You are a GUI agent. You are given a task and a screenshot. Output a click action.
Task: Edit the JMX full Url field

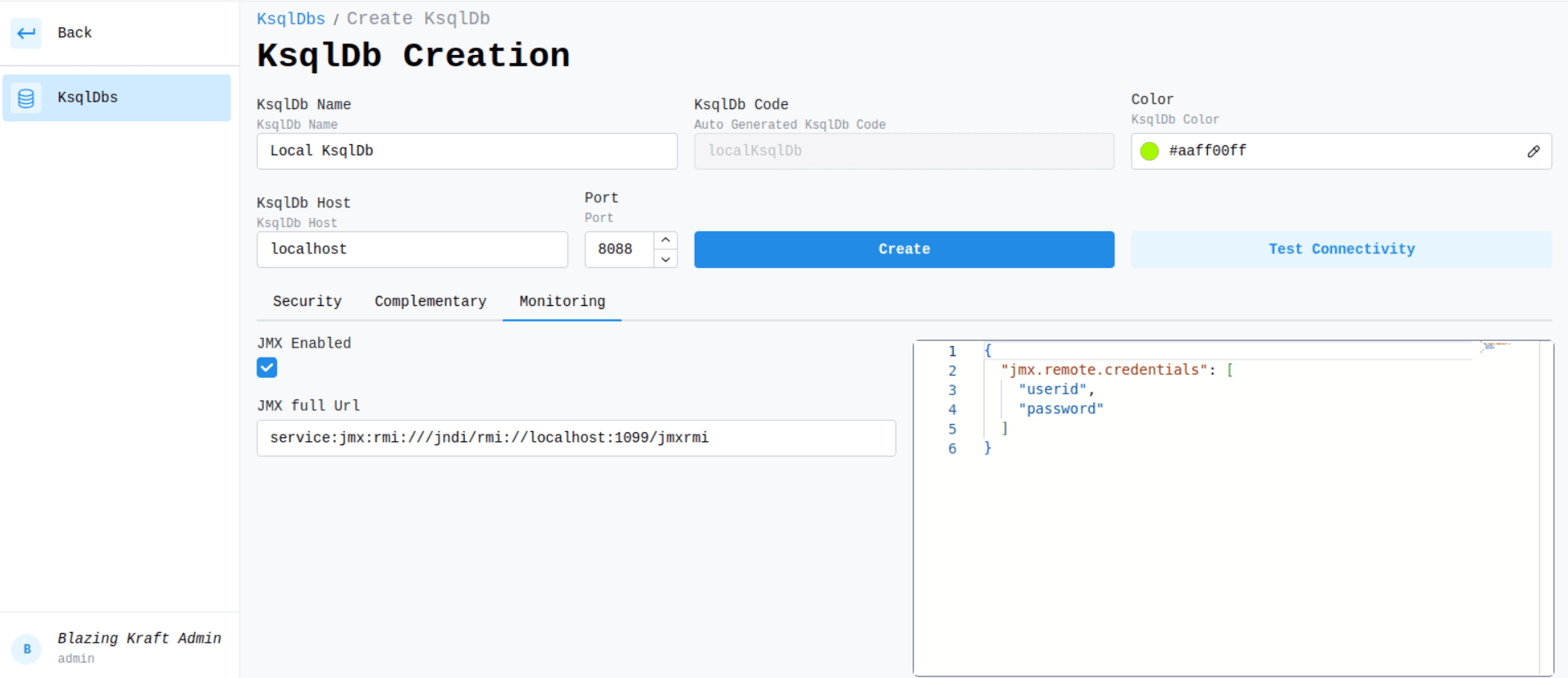(x=577, y=438)
